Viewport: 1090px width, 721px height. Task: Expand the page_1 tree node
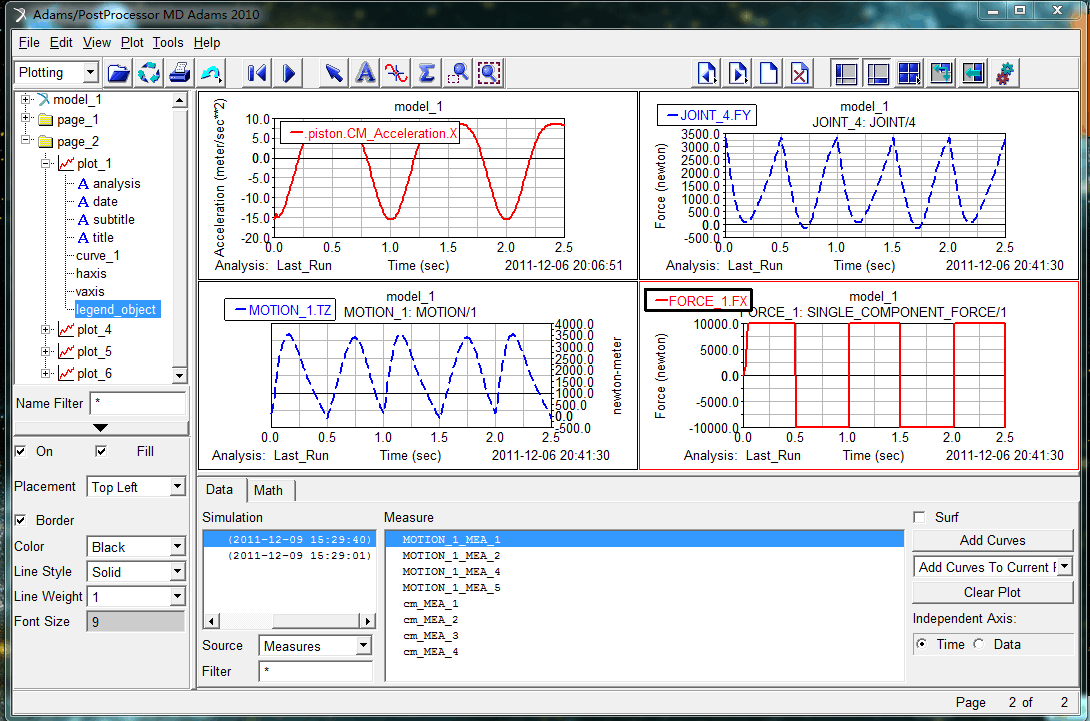click(26, 118)
